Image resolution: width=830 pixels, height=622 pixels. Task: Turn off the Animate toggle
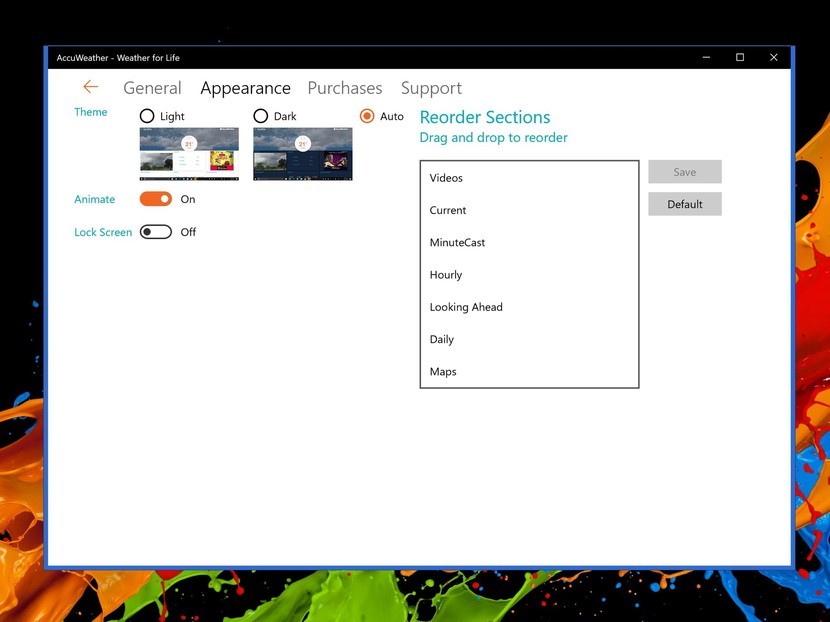[x=156, y=199]
